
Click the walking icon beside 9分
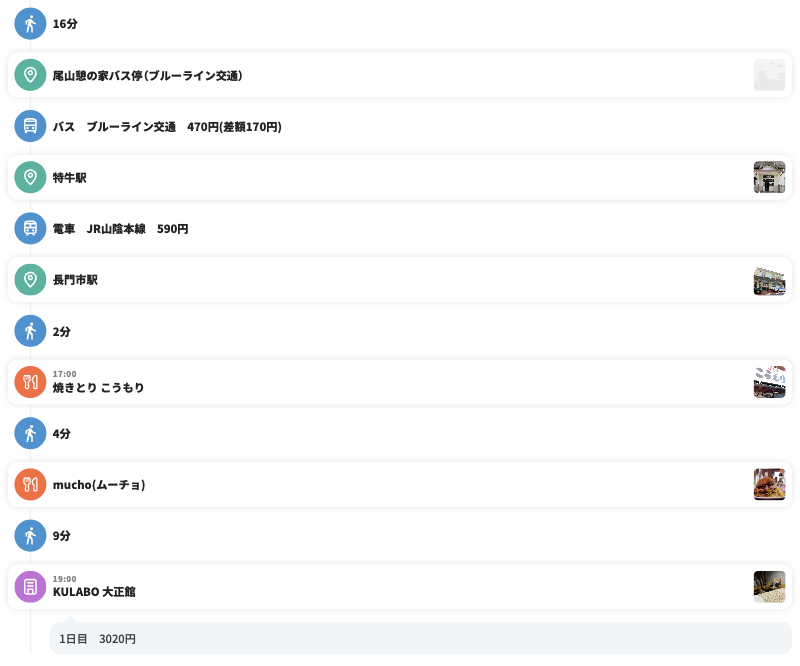pyautogui.click(x=30, y=536)
